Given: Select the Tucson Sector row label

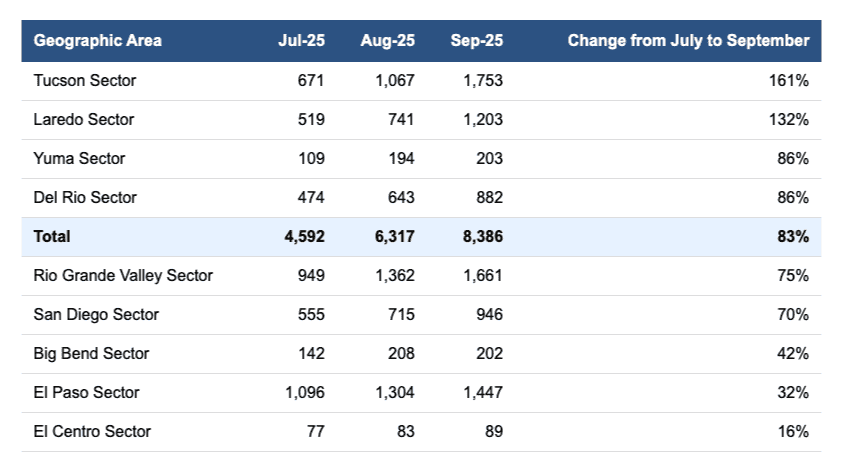Looking at the screenshot, I should pyautogui.click(x=84, y=80).
